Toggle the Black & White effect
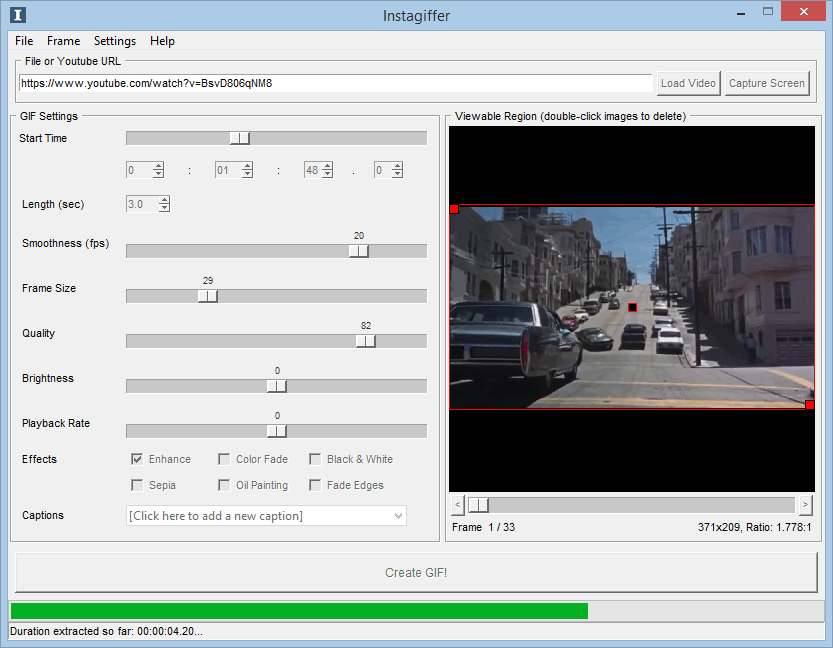833x648 pixels. pos(315,460)
